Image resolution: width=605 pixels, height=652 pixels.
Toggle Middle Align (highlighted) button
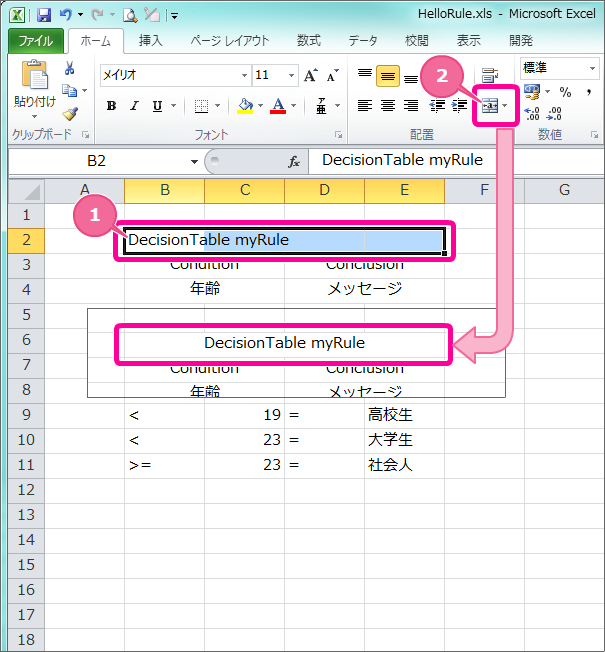(x=388, y=76)
